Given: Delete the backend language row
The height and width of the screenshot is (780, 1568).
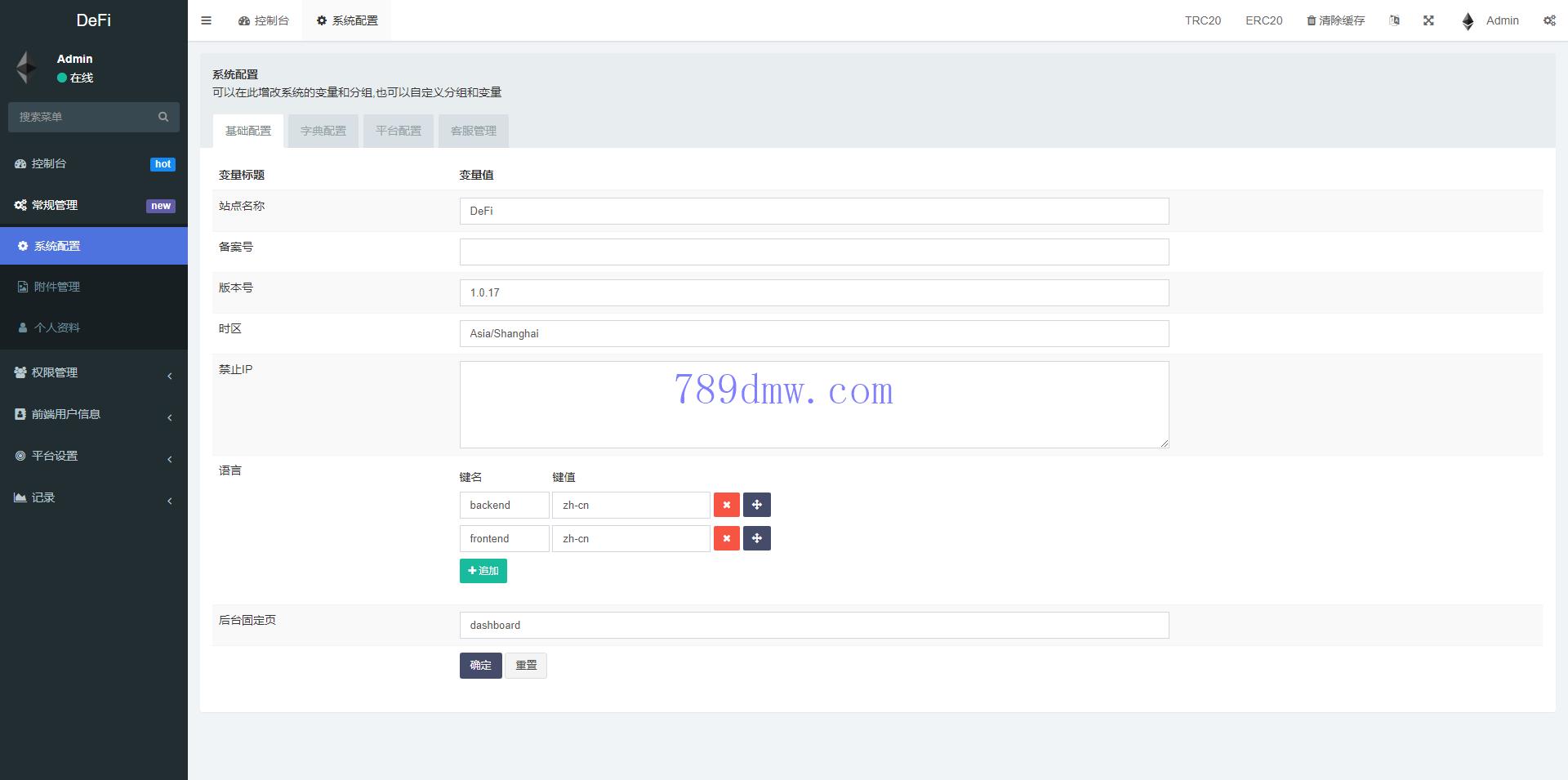Looking at the screenshot, I should click(x=726, y=505).
